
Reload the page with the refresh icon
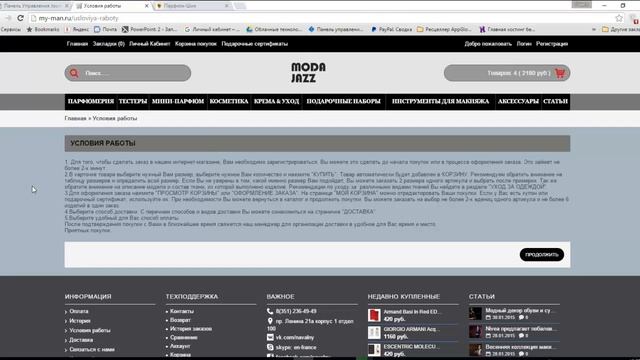20,18
